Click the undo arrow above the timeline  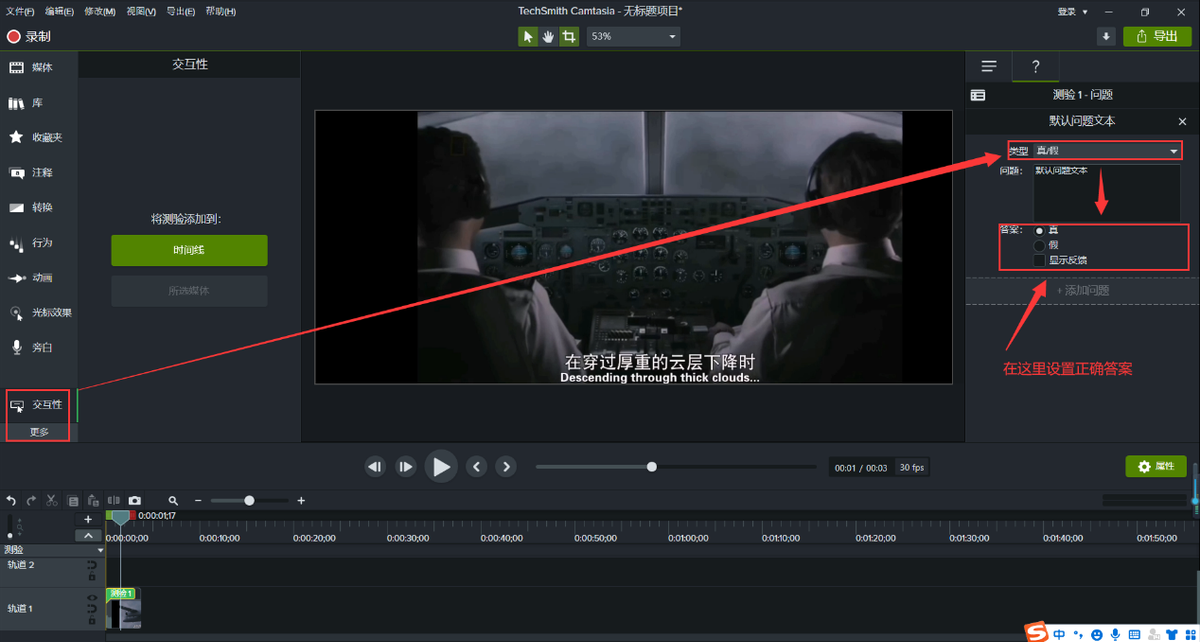point(12,500)
